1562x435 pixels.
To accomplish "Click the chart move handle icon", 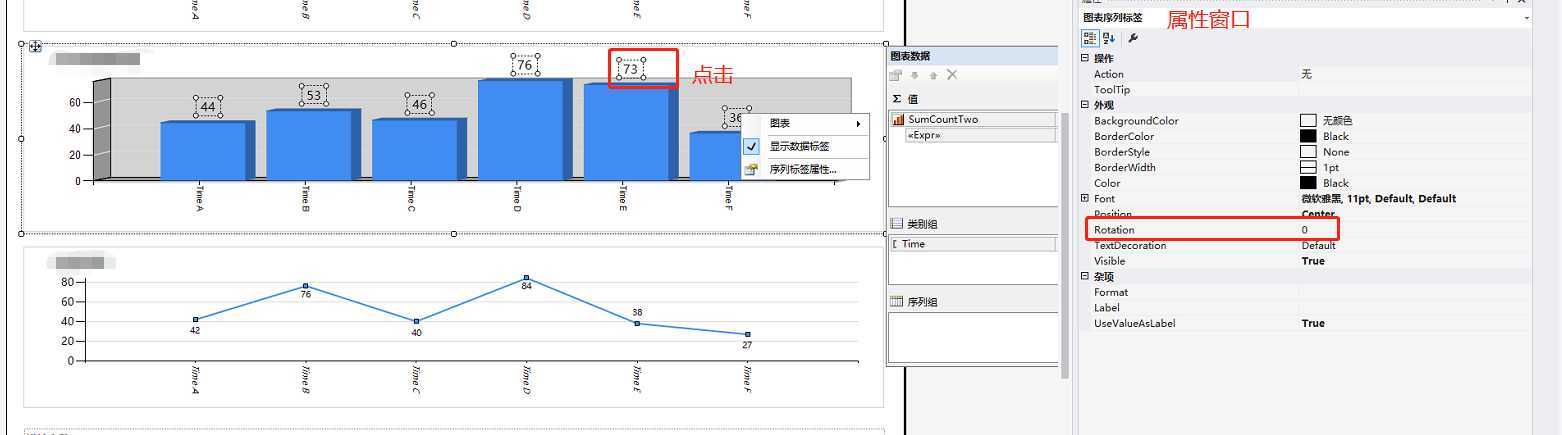I will point(36,46).
